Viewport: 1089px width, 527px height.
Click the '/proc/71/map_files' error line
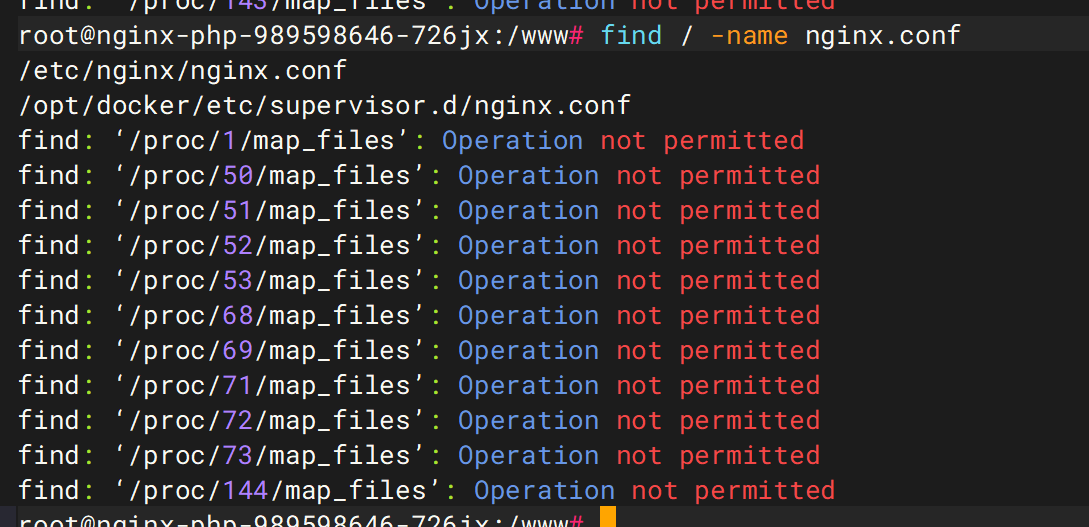[419, 385]
